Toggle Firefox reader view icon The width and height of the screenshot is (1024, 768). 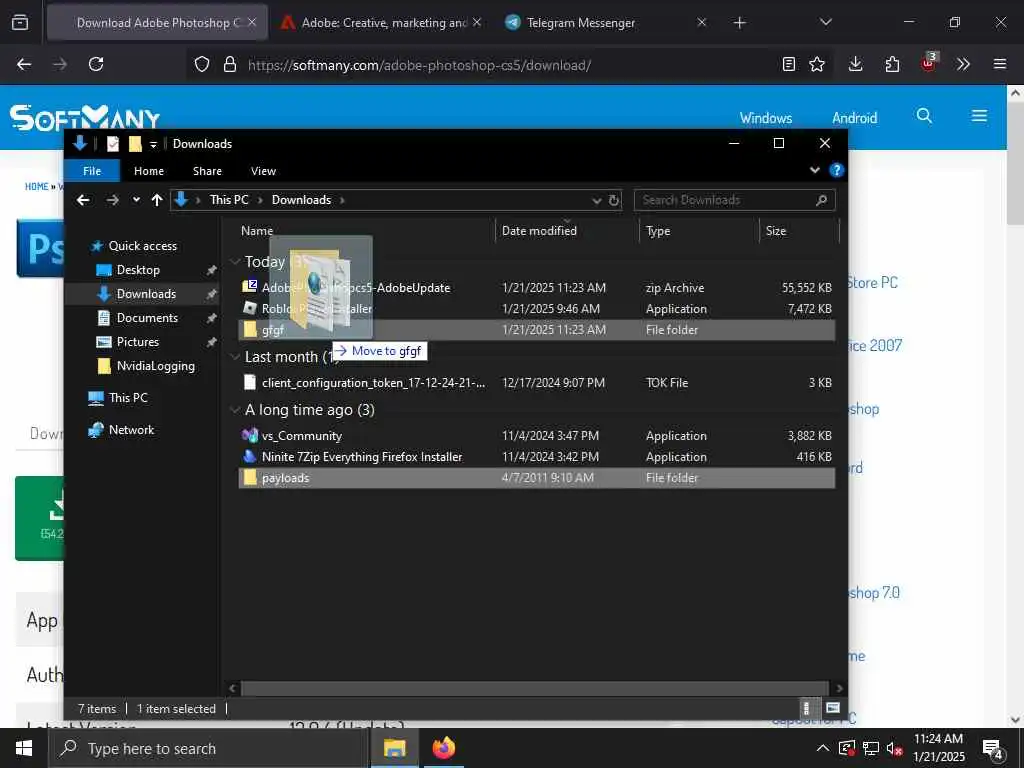pyautogui.click(x=789, y=64)
